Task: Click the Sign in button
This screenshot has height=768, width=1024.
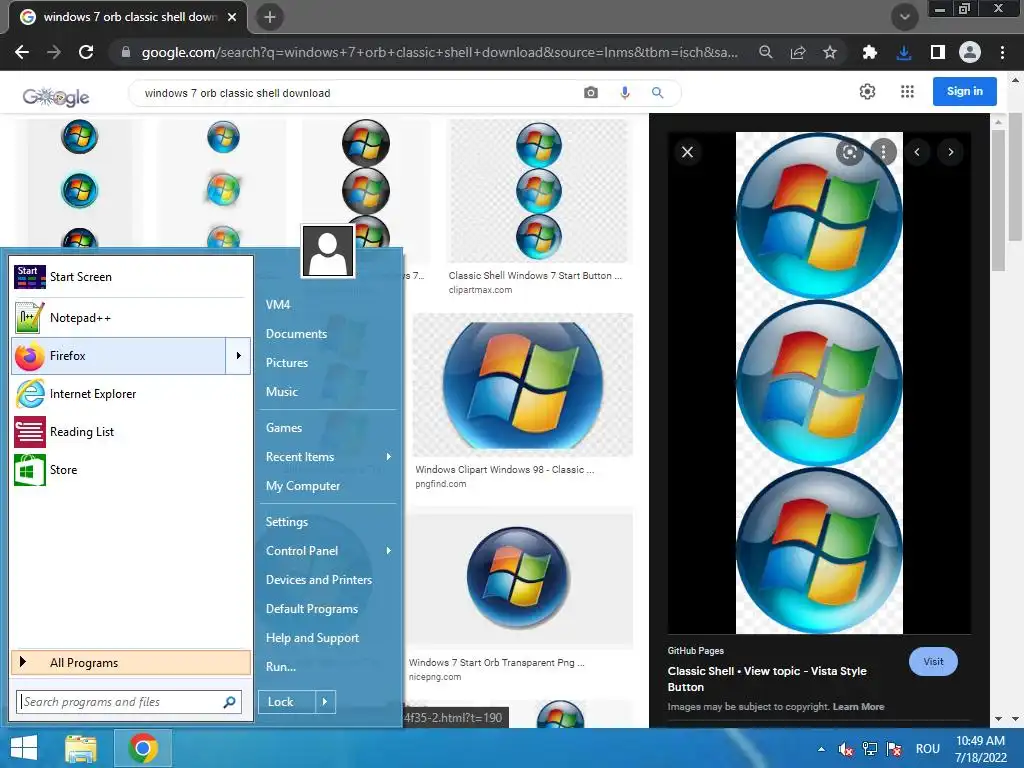Action: pyautogui.click(x=965, y=91)
